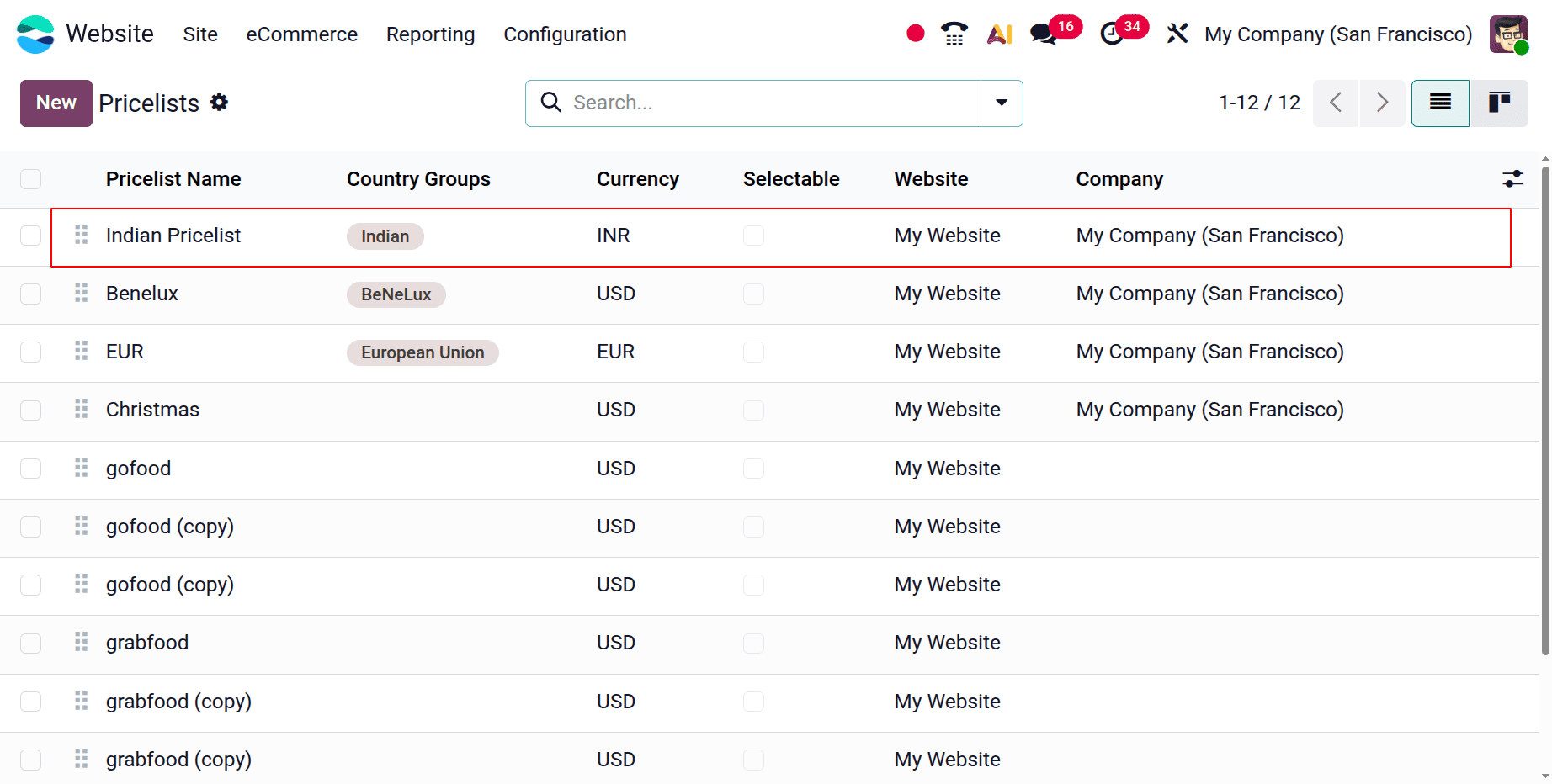Click the Pricelists gear actions icon
The image size is (1552, 784).
(x=219, y=103)
